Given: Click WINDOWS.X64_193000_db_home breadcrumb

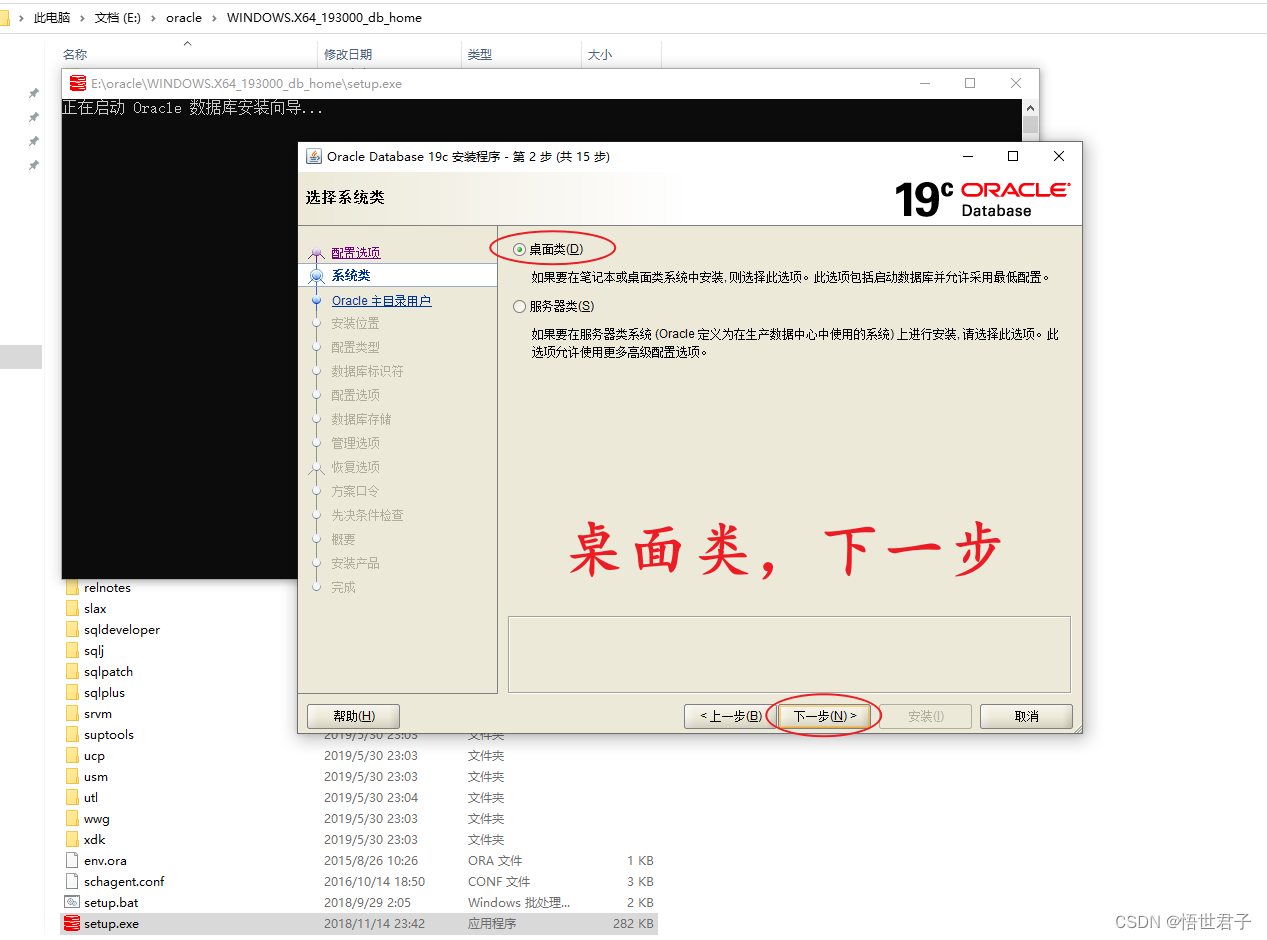Looking at the screenshot, I should tap(324, 18).
